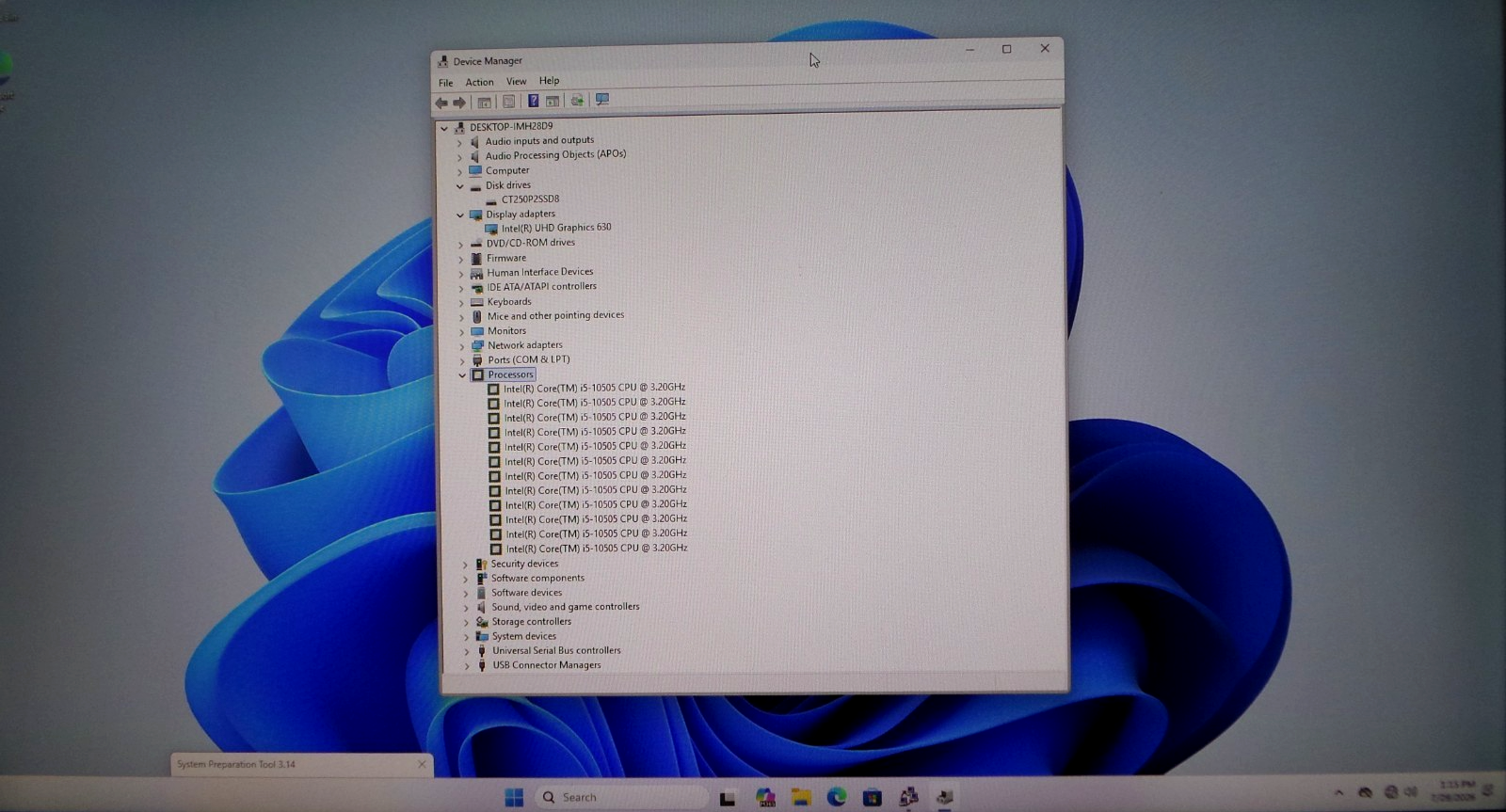Toggle the Show/Hide Console Tree toolbar icon
The height and width of the screenshot is (812, 1506).
[484, 102]
